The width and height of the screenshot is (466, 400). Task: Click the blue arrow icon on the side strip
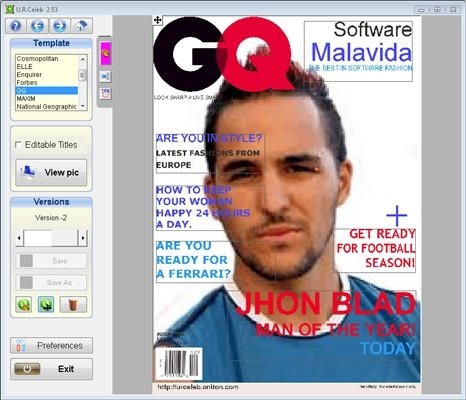click(x=105, y=77)
